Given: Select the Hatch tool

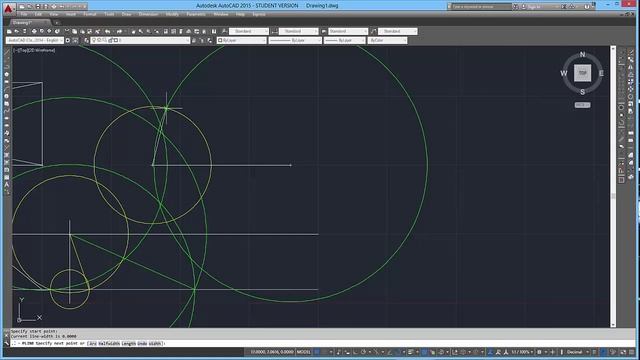Looking at the screenshot, I should [7, 155].
